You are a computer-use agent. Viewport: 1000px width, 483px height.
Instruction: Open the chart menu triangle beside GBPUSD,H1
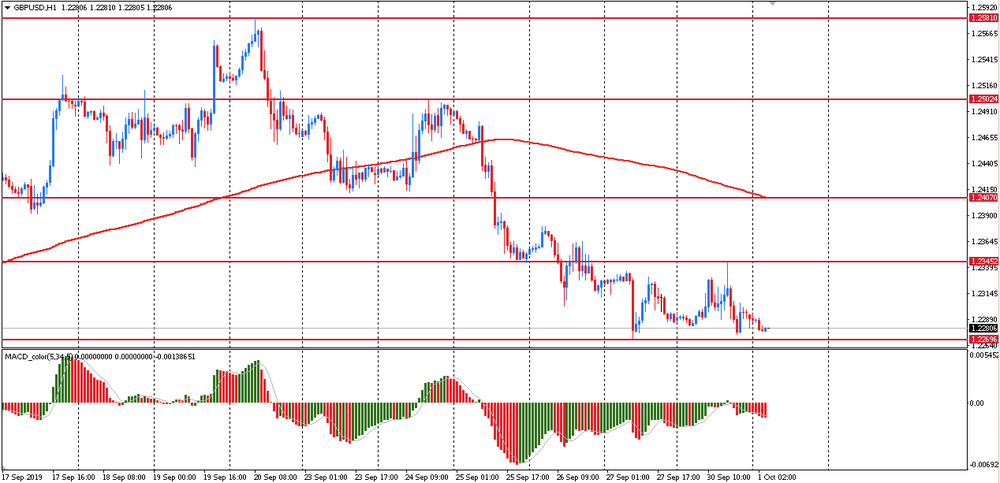point(7,8)
